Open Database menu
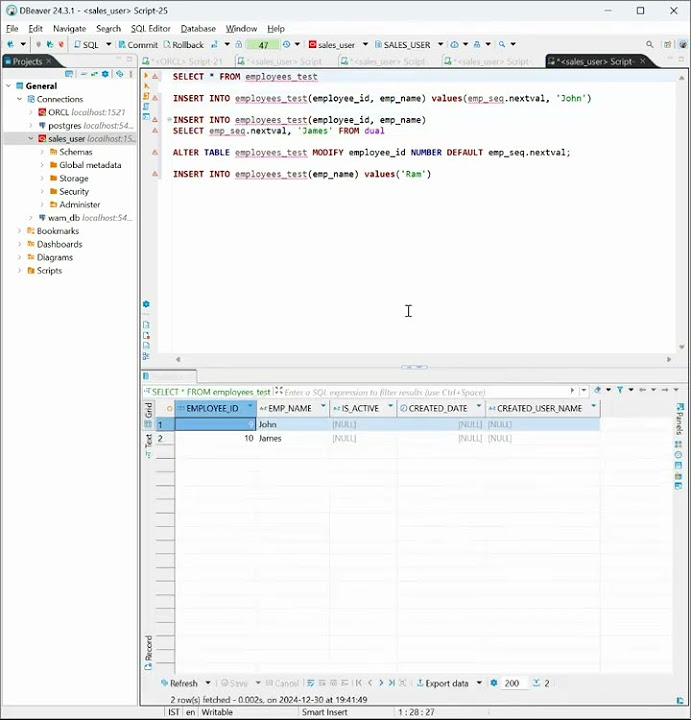The height and width of the screenshot is (720, 691). pos(198,28)
